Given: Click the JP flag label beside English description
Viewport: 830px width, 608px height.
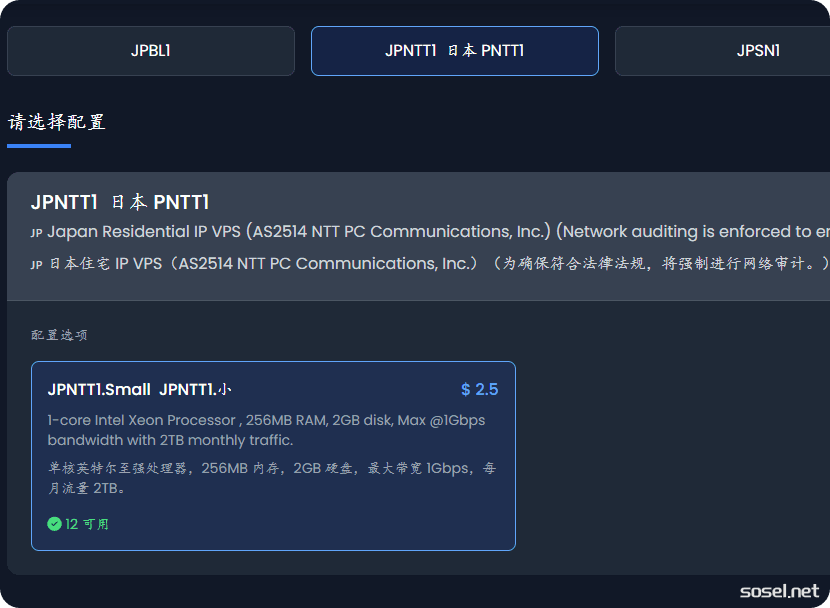Looking at the screenshot, I should tap(37, 233).
